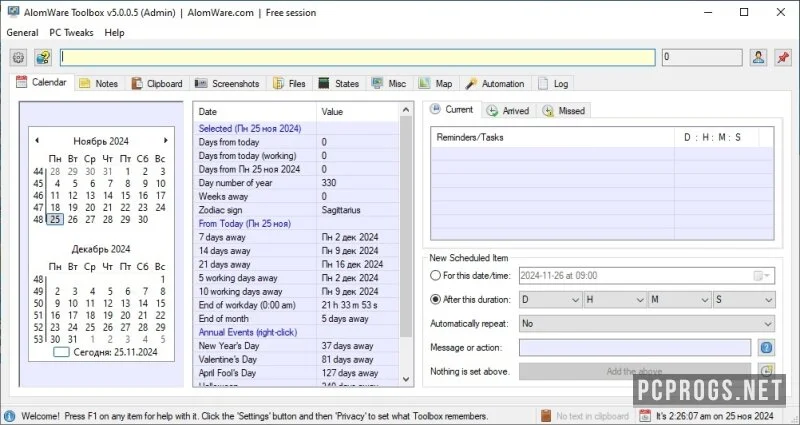800x425 pixels.
Task: Open the Help menu
Action: 114,33
